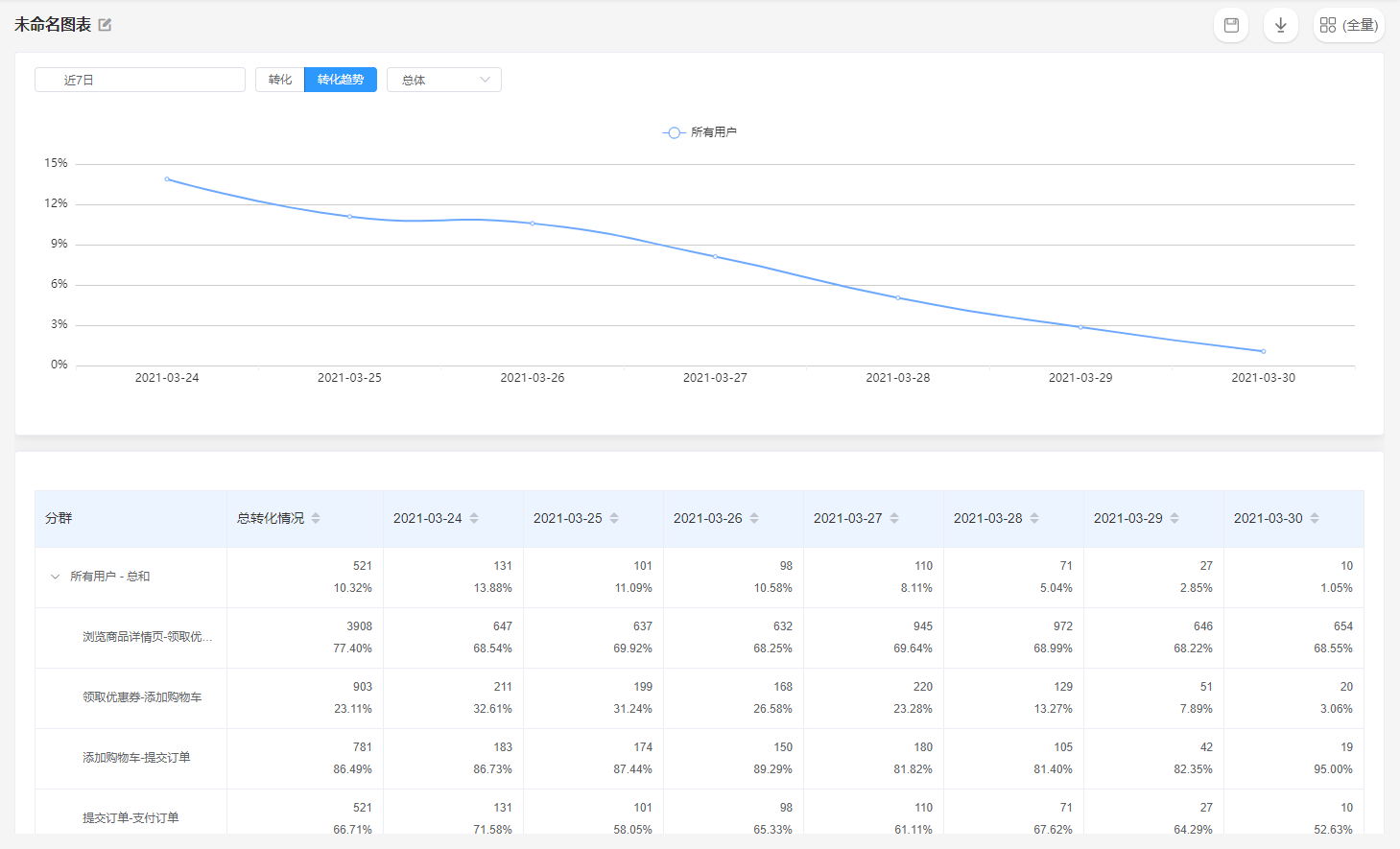Click the 2021-03-27 label on chart x-axis
The height and width of the screenshot is (849, 1400).
(715, 378)
